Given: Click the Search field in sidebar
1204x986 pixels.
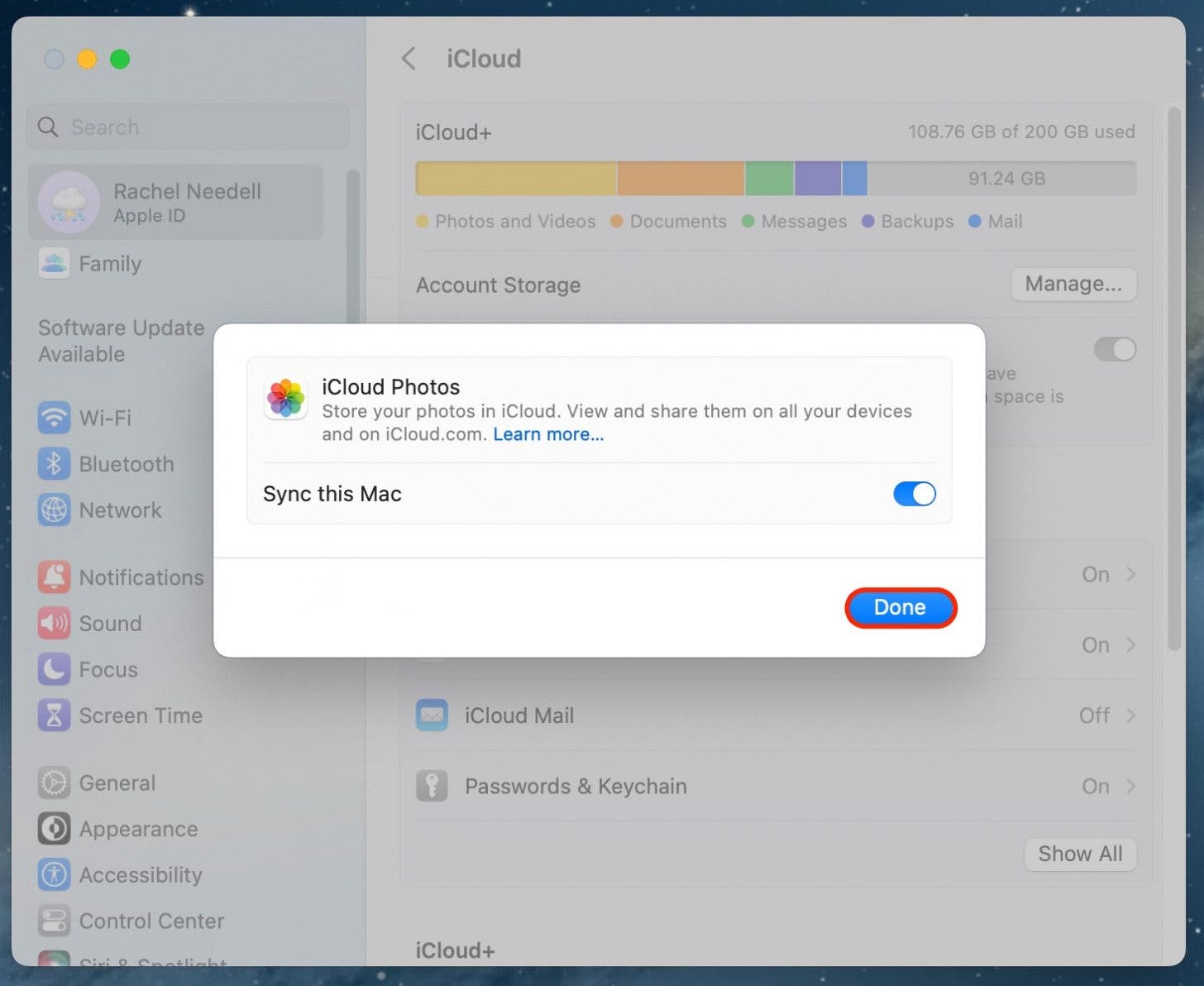Looking at the screenshot, I should pyautogui.click(x=189, y=127).
